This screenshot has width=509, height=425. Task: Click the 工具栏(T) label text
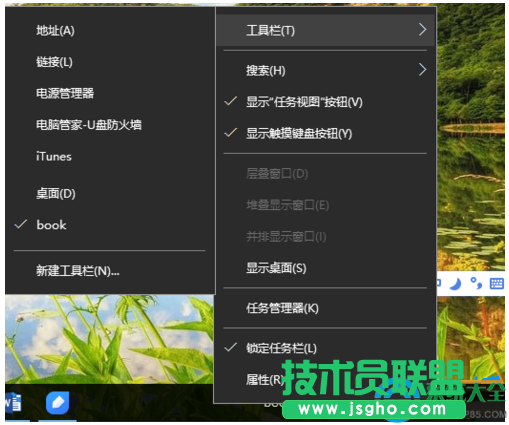pyautogui.click(x=270, y=30)
